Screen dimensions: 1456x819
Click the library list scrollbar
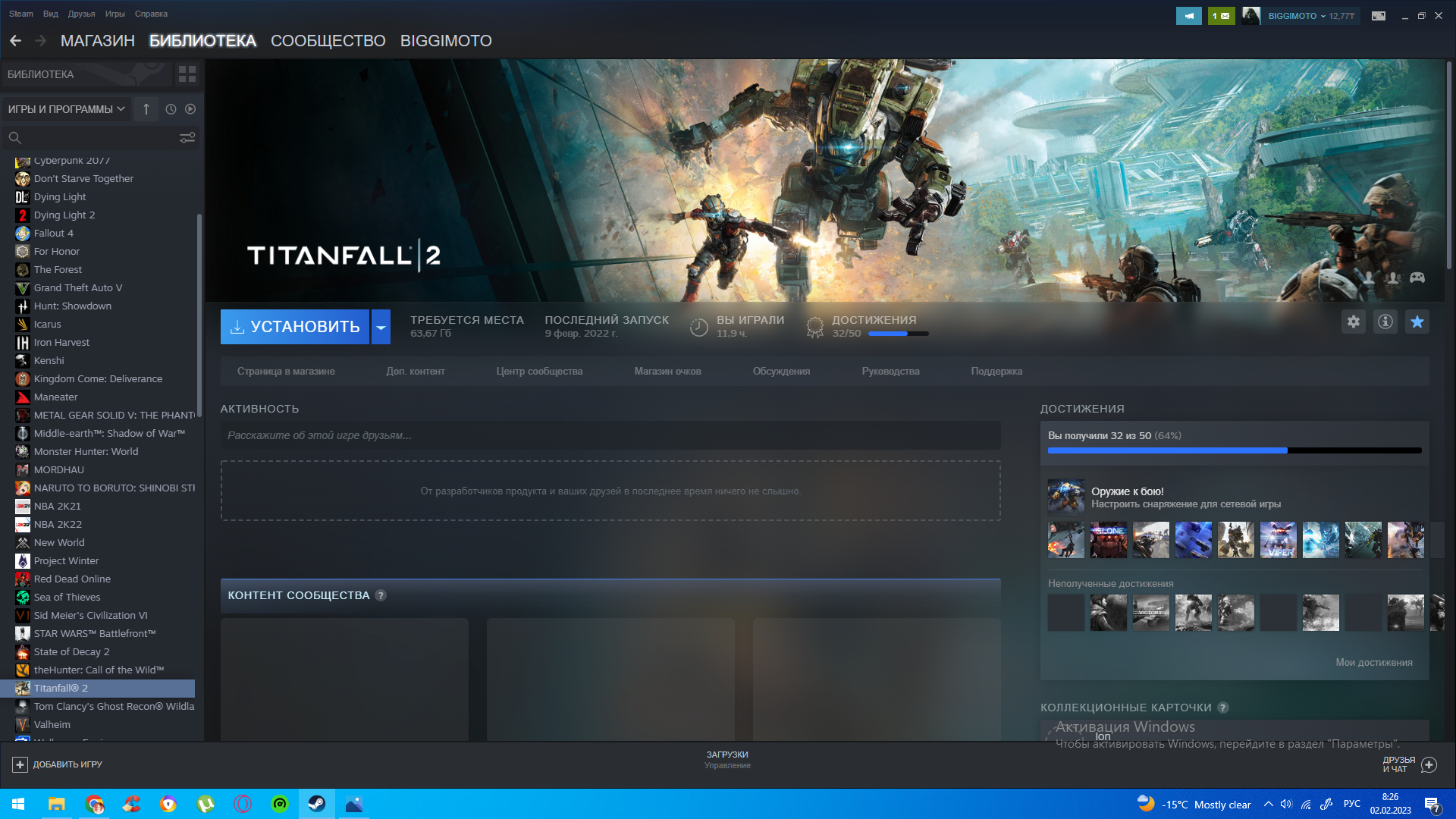pyautogui.click(x=199, y=315)
